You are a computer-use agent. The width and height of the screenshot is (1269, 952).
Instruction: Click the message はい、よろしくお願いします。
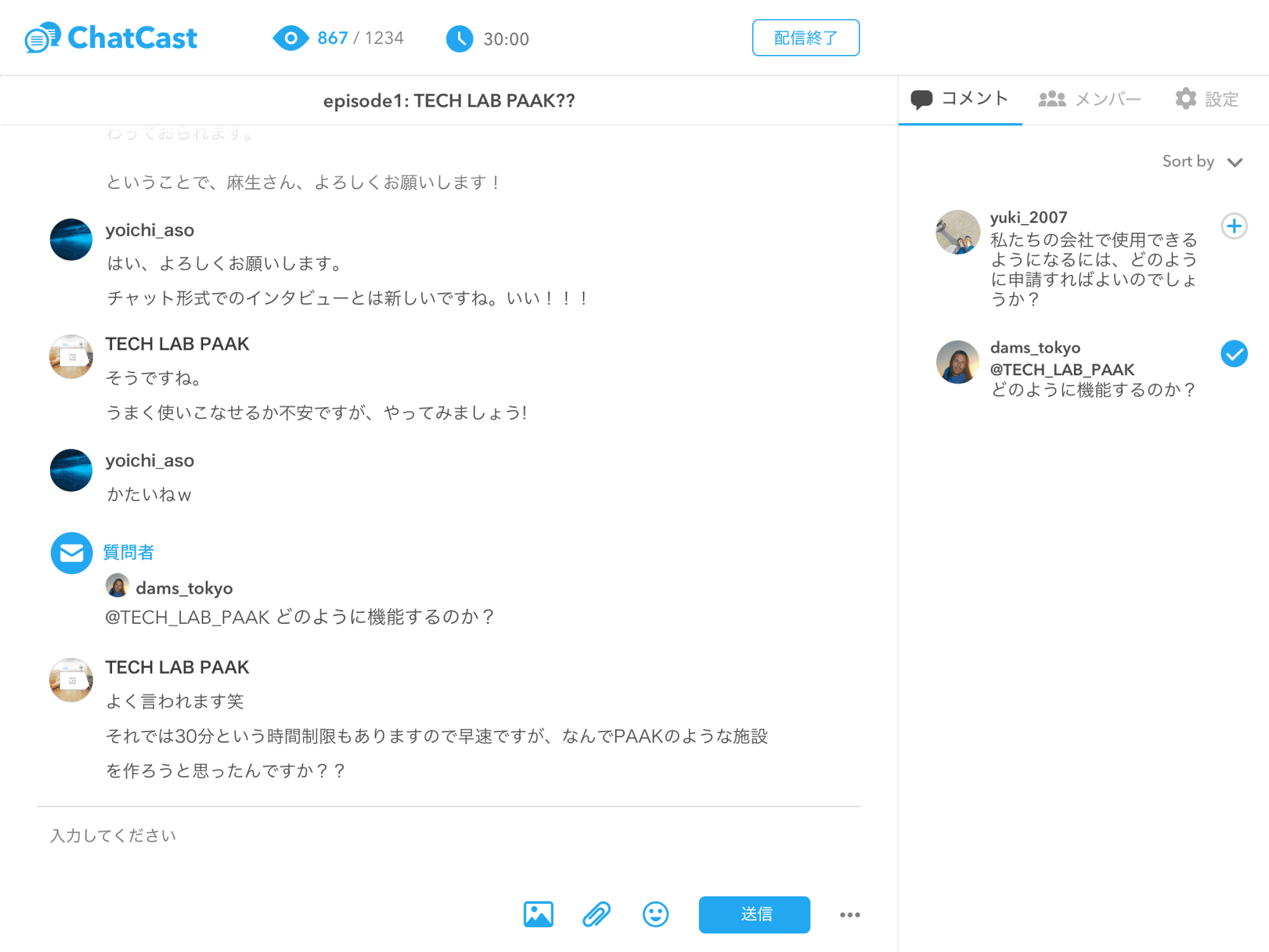pyautogui.click(x=225, y=264)
